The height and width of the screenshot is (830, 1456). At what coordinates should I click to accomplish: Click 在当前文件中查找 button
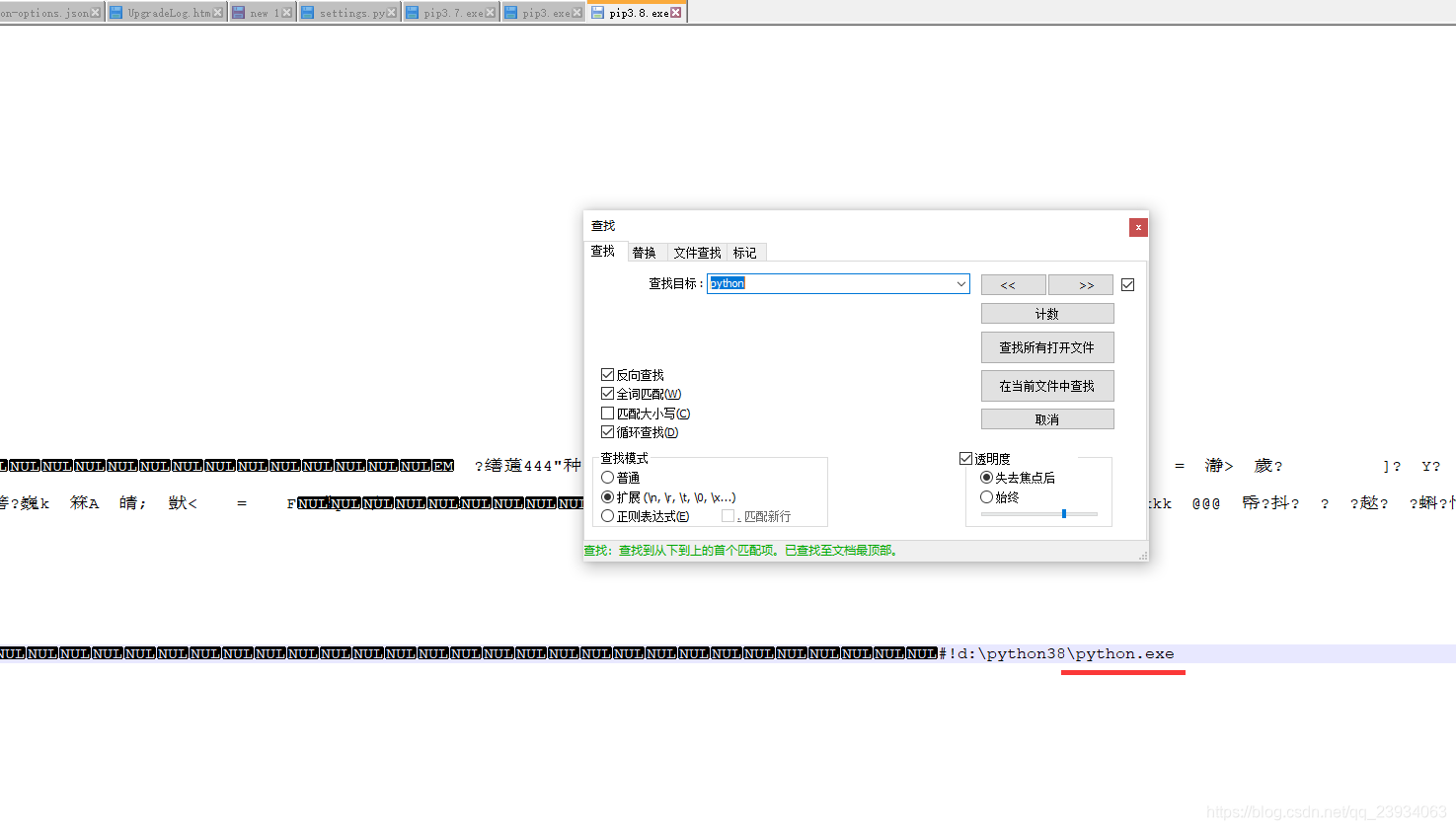pyautogui.click(x=1047, y=386)
